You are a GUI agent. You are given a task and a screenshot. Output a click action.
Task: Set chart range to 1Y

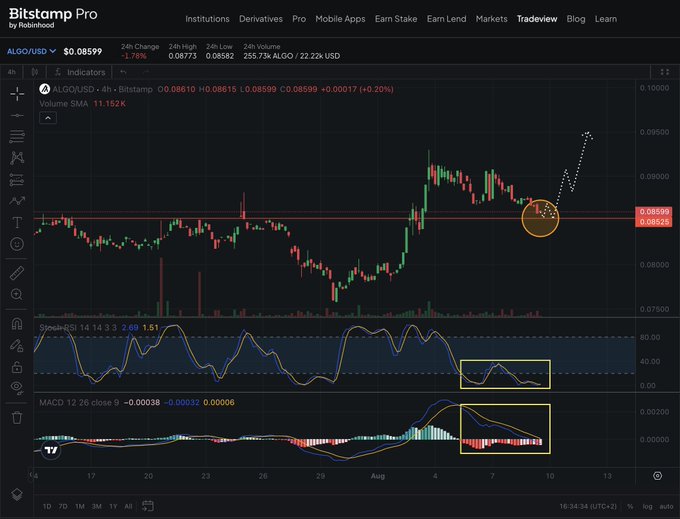click(113, 506)
